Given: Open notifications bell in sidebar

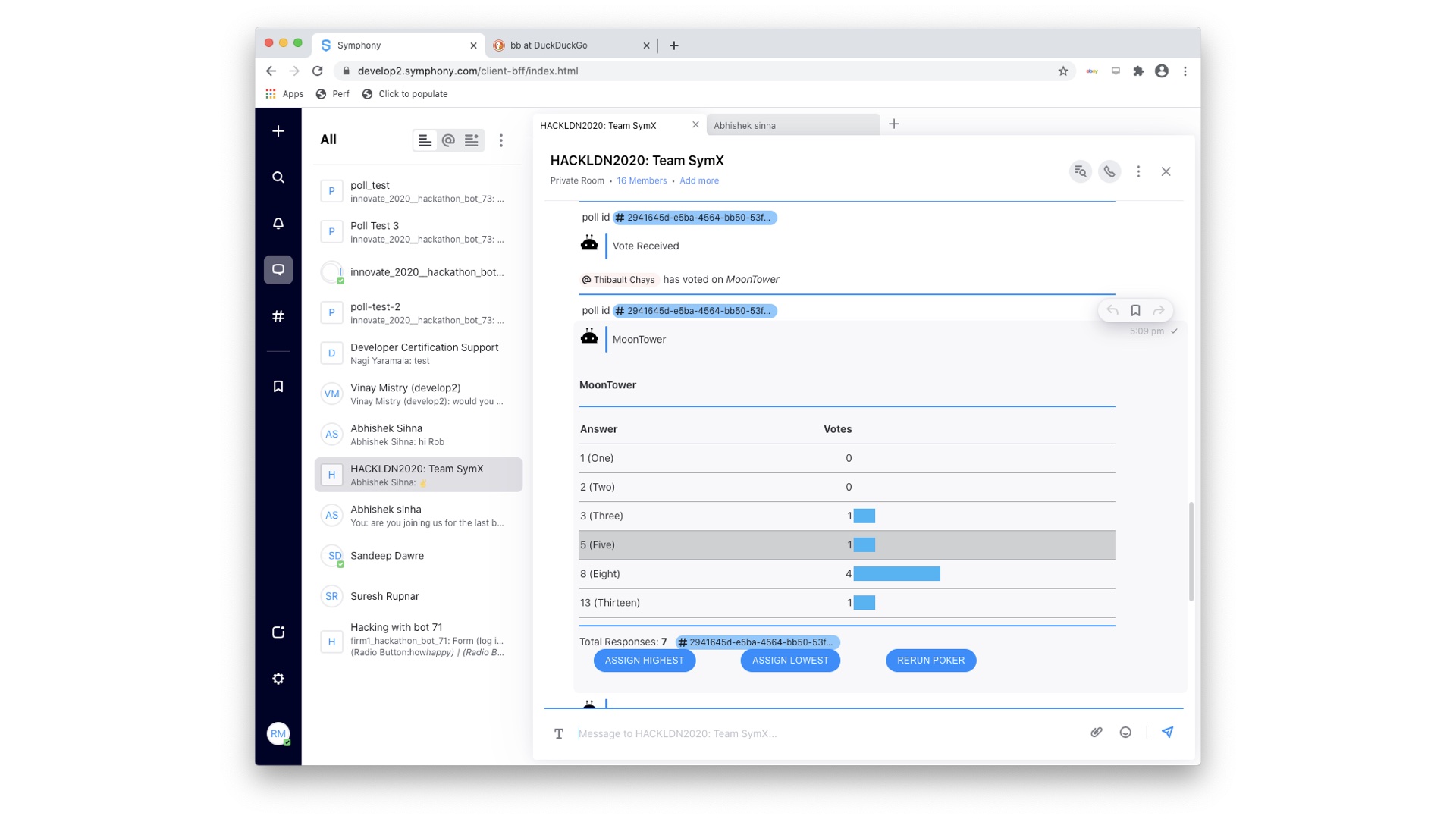Looking at the screenshot, I should pyautogui.click(x=278, y=224).
